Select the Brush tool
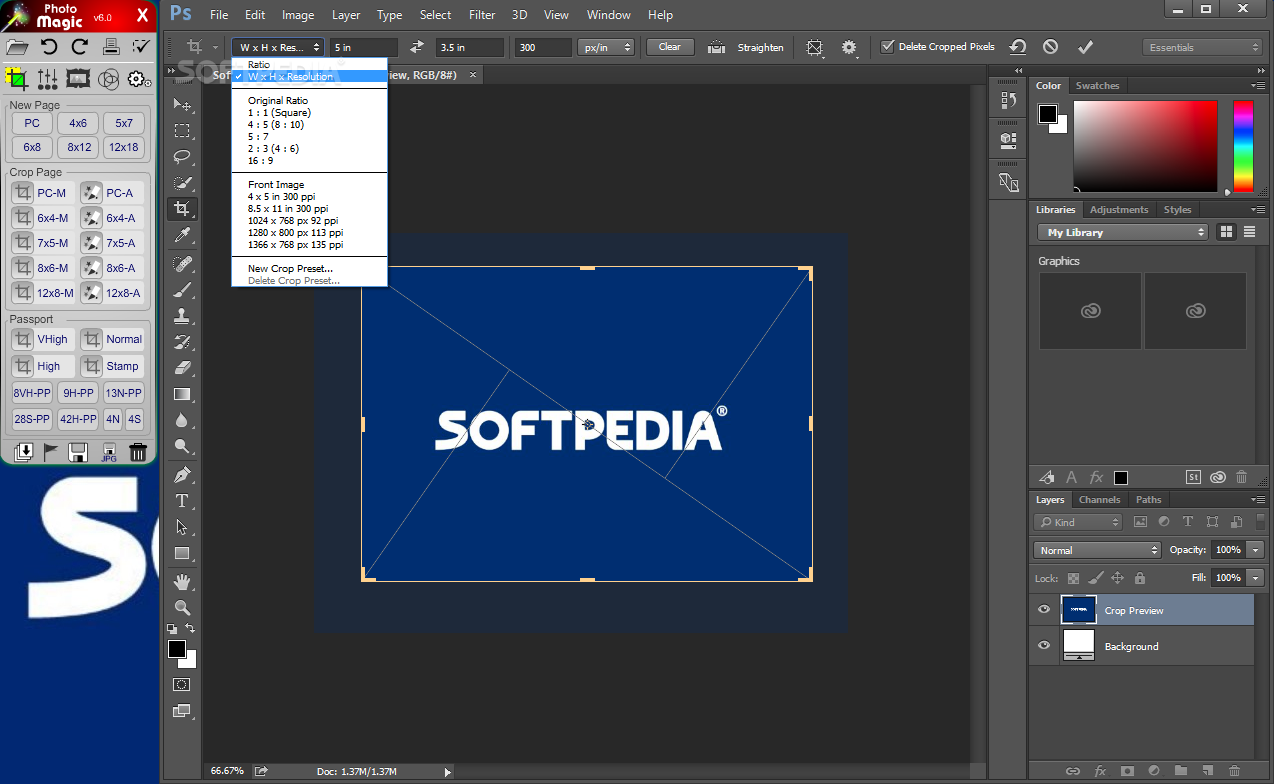Viewport: 1274px width, 784px height. pos(182,290)
